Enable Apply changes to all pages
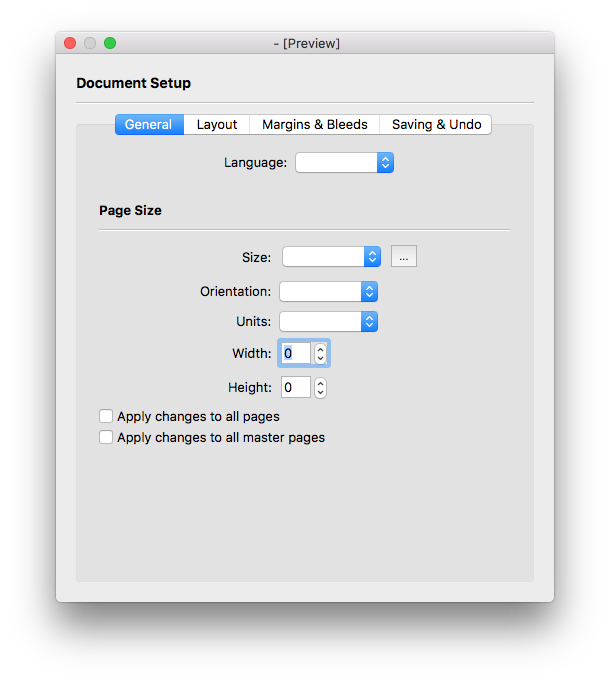 (106, 416)
